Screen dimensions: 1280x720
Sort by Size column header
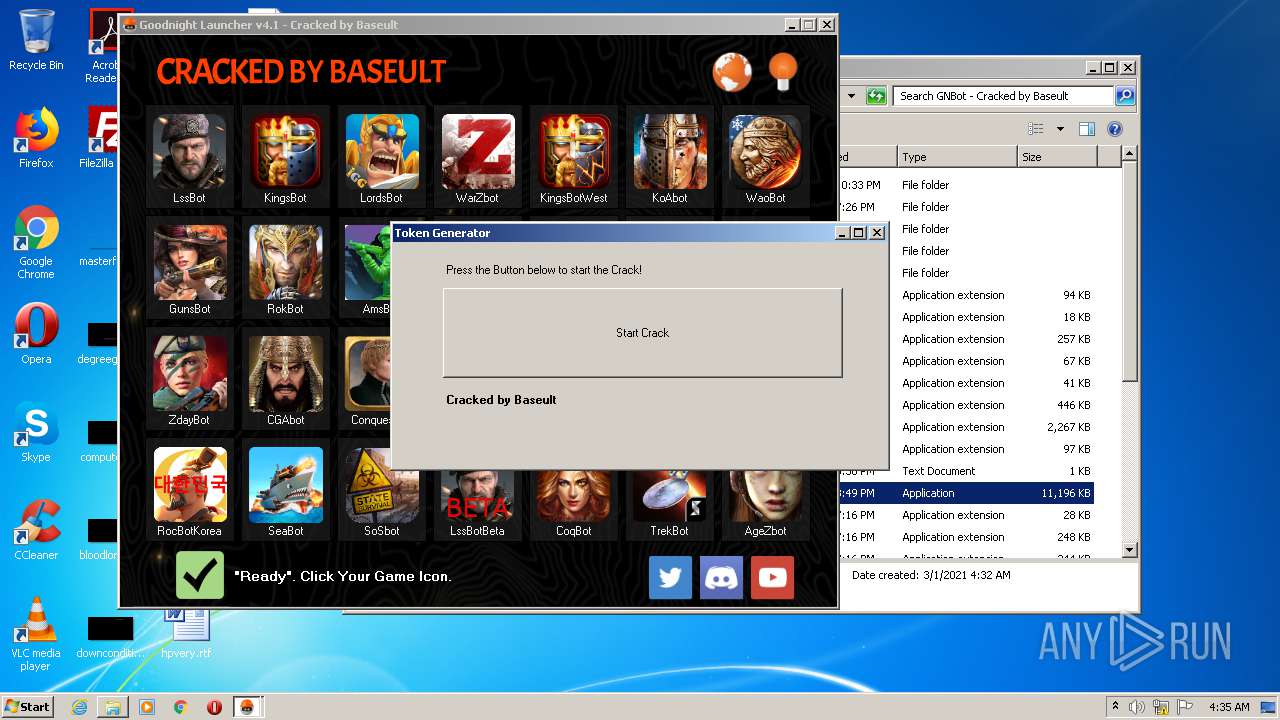coord(1056,157)
